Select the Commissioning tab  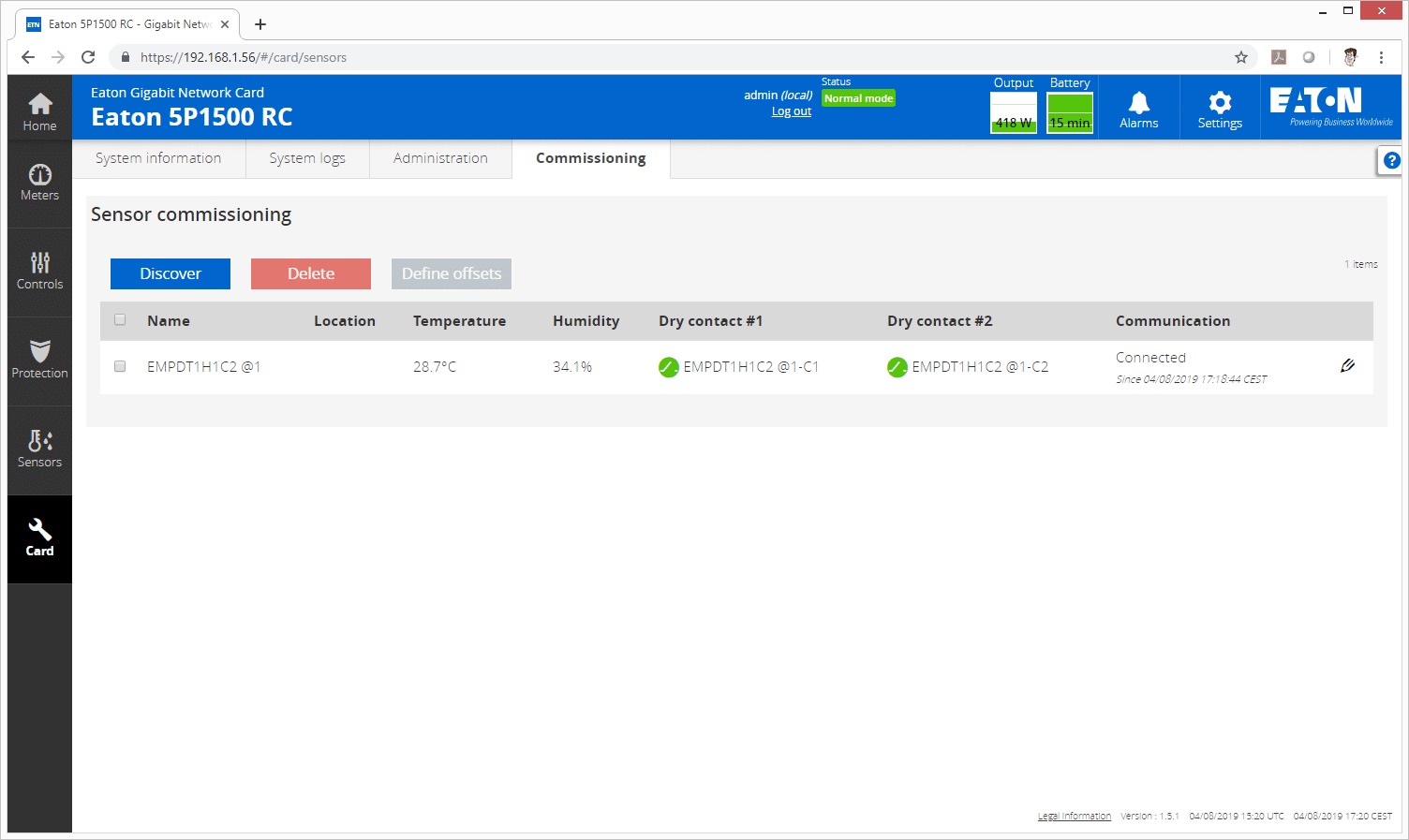tap(591, 158)
